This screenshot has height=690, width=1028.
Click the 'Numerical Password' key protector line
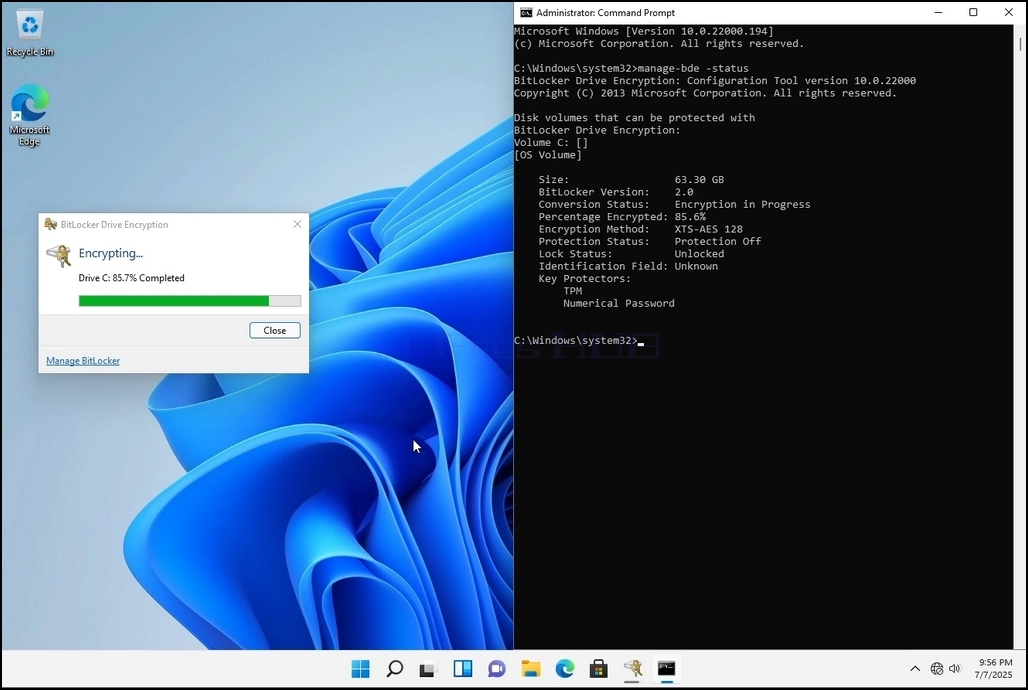(x=618, y=304)
